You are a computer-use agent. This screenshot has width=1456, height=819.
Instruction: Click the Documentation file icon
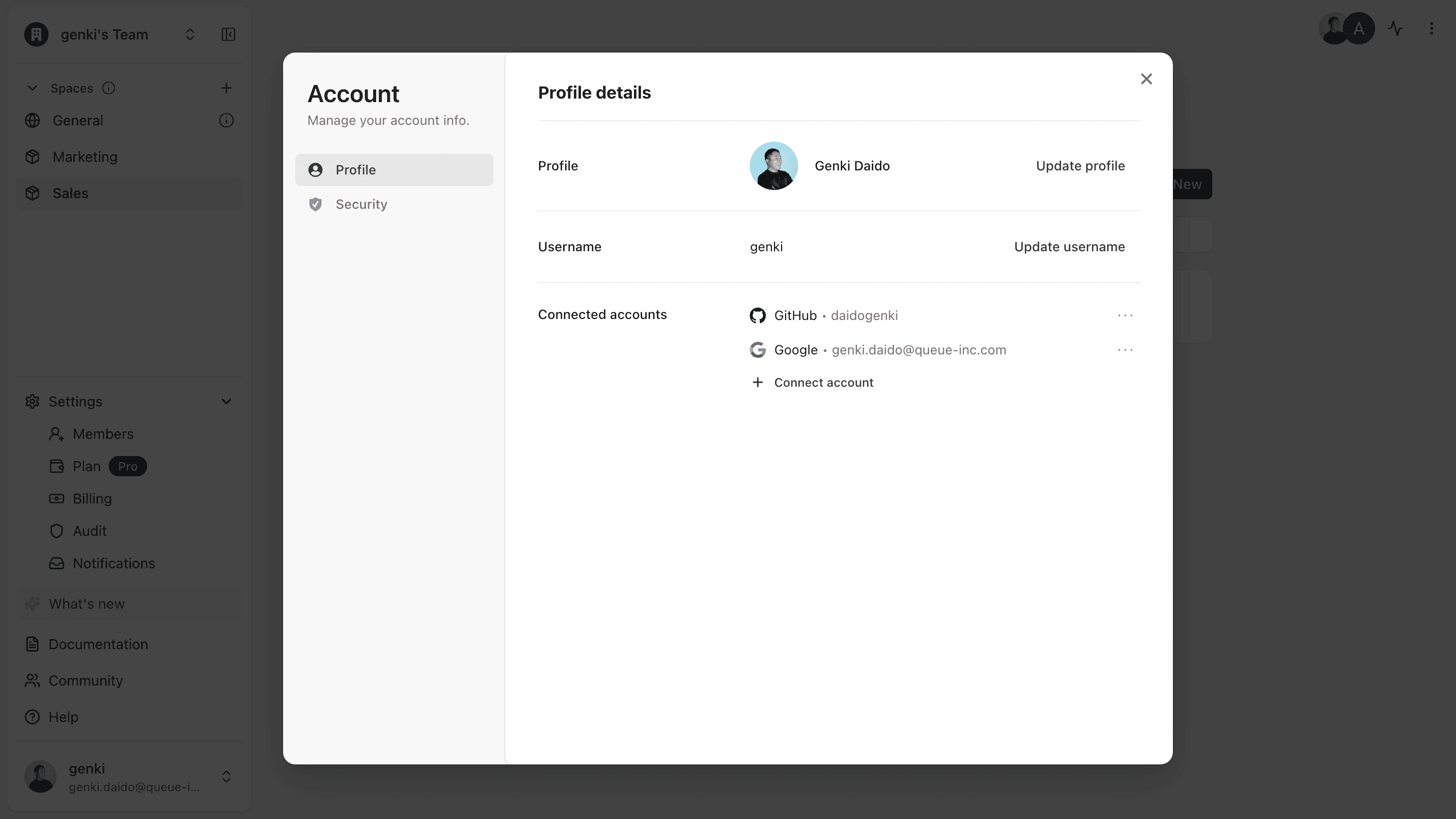(32, 645)
